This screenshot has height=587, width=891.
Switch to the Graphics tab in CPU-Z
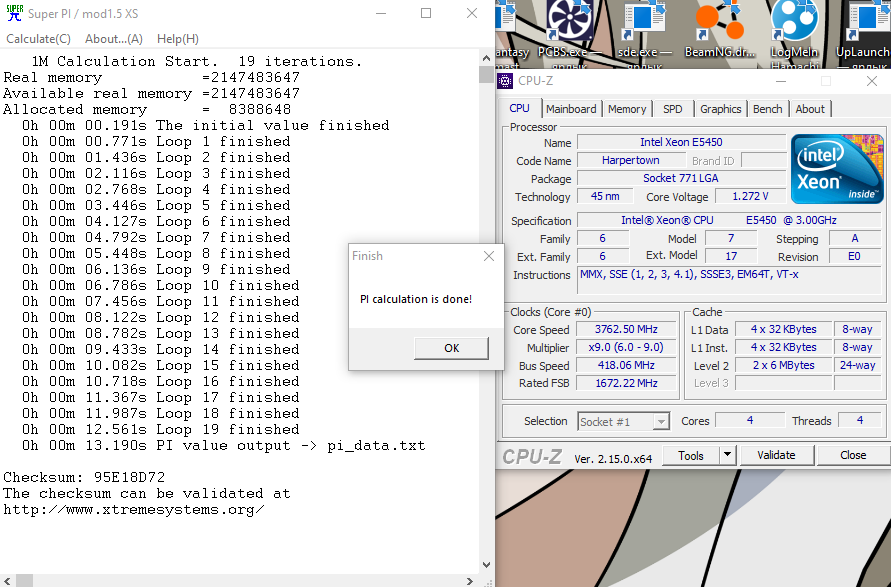coord(721,109)
